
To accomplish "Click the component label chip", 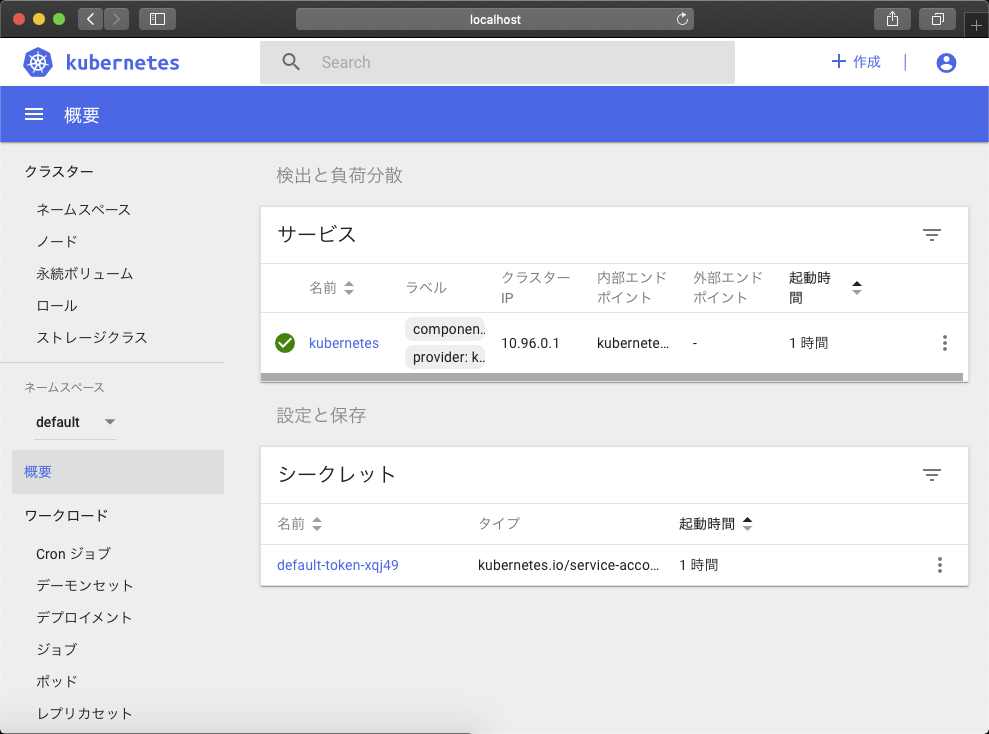I will (x=445, y=329).
